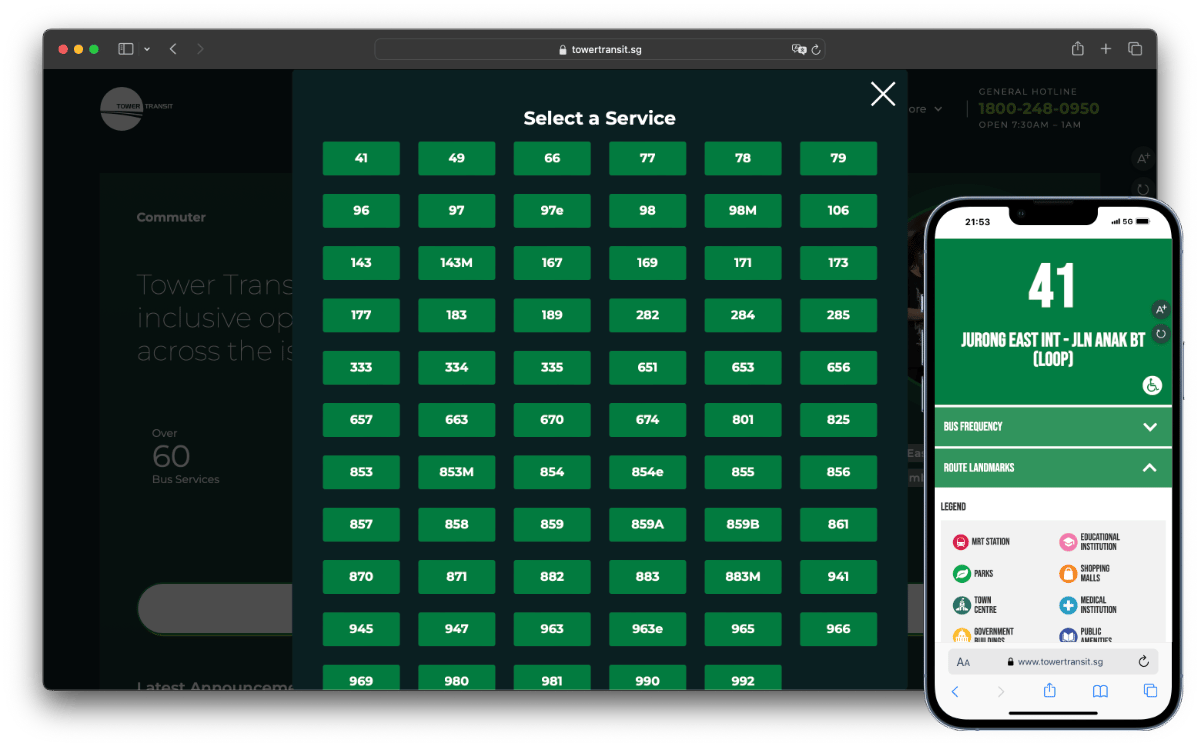Go forward in phone Safari

coord(1001,691)
